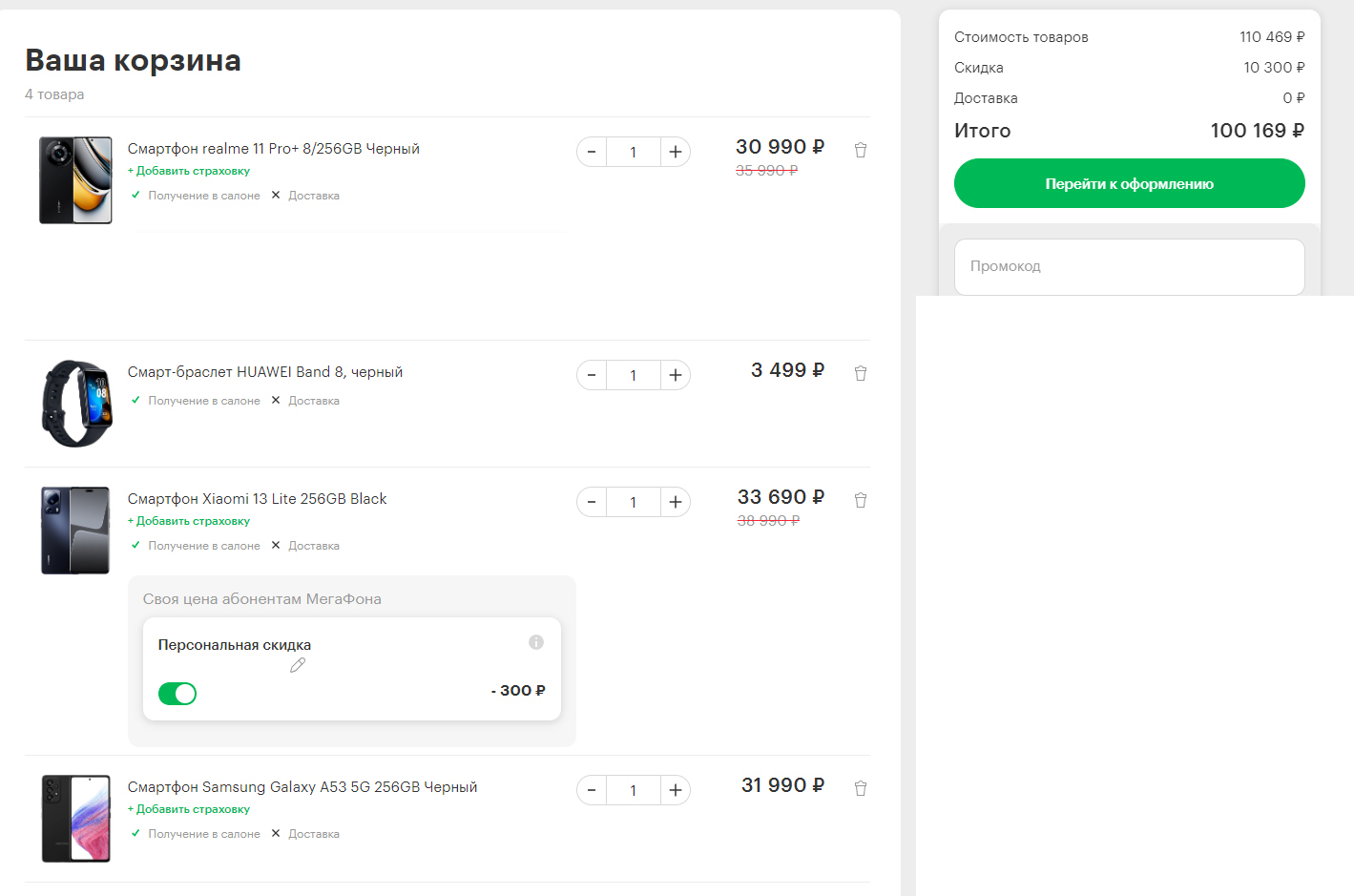
Task: Click Samsung price 31 990 ₽
Action: pyautogui.click(x=782, y=785)
